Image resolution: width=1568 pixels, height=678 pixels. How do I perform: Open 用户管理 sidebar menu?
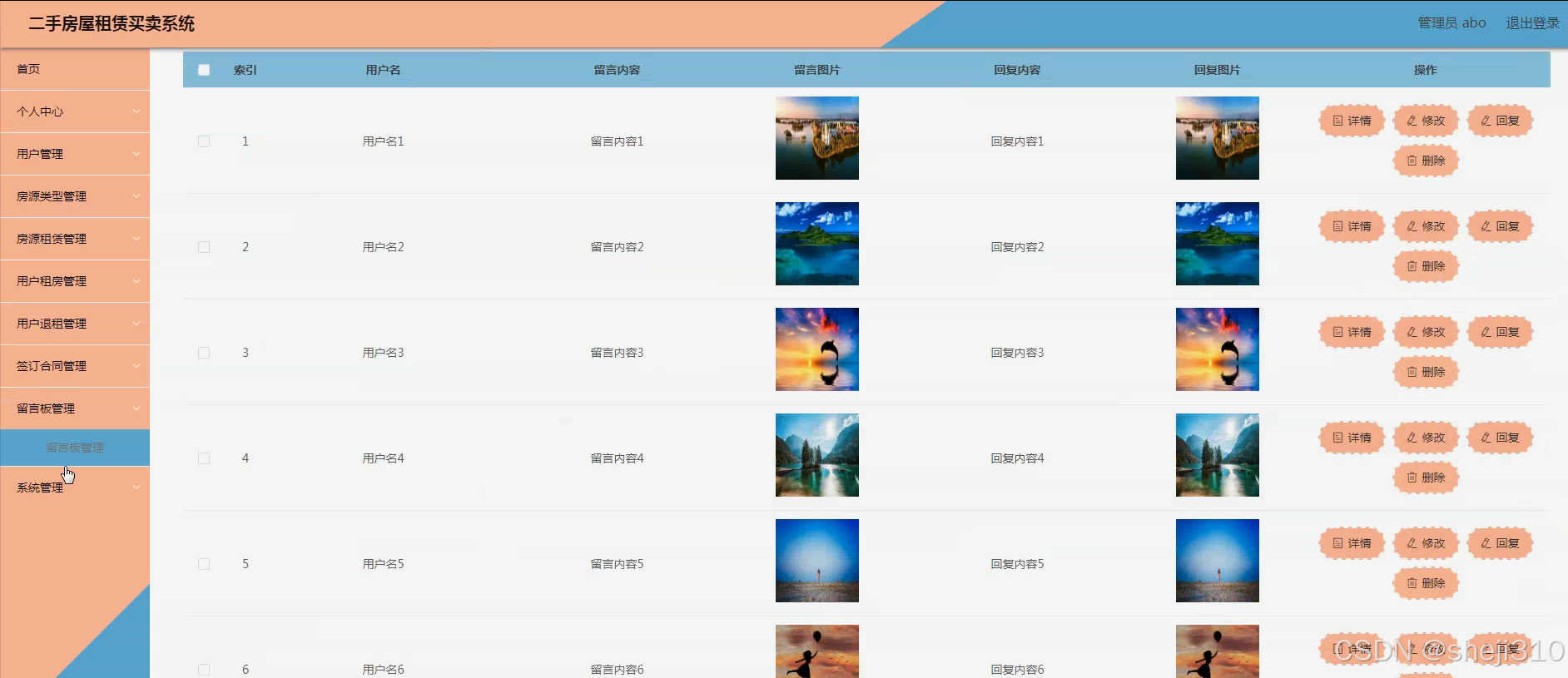point(75,154)
